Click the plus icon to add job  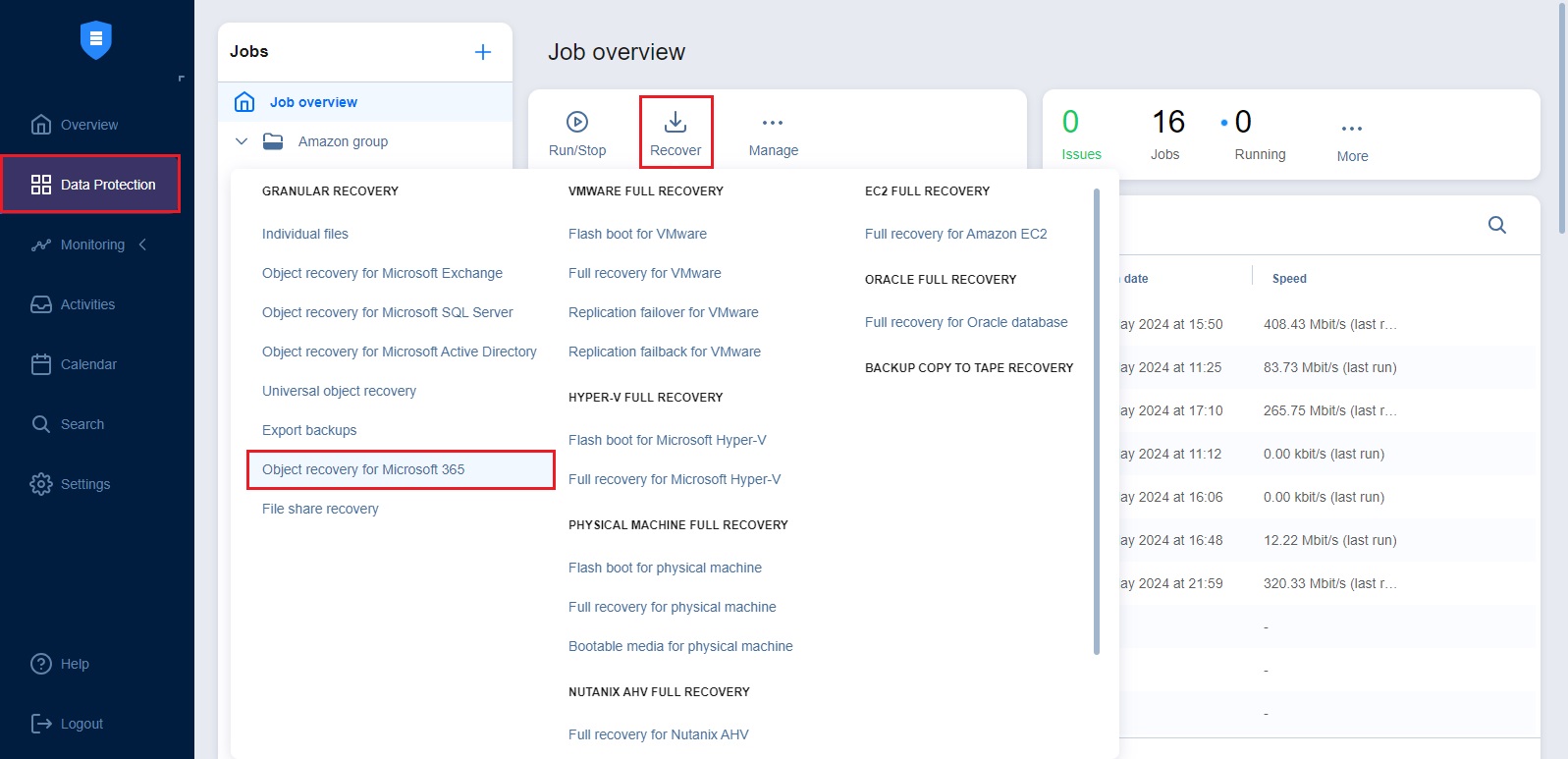482,52
